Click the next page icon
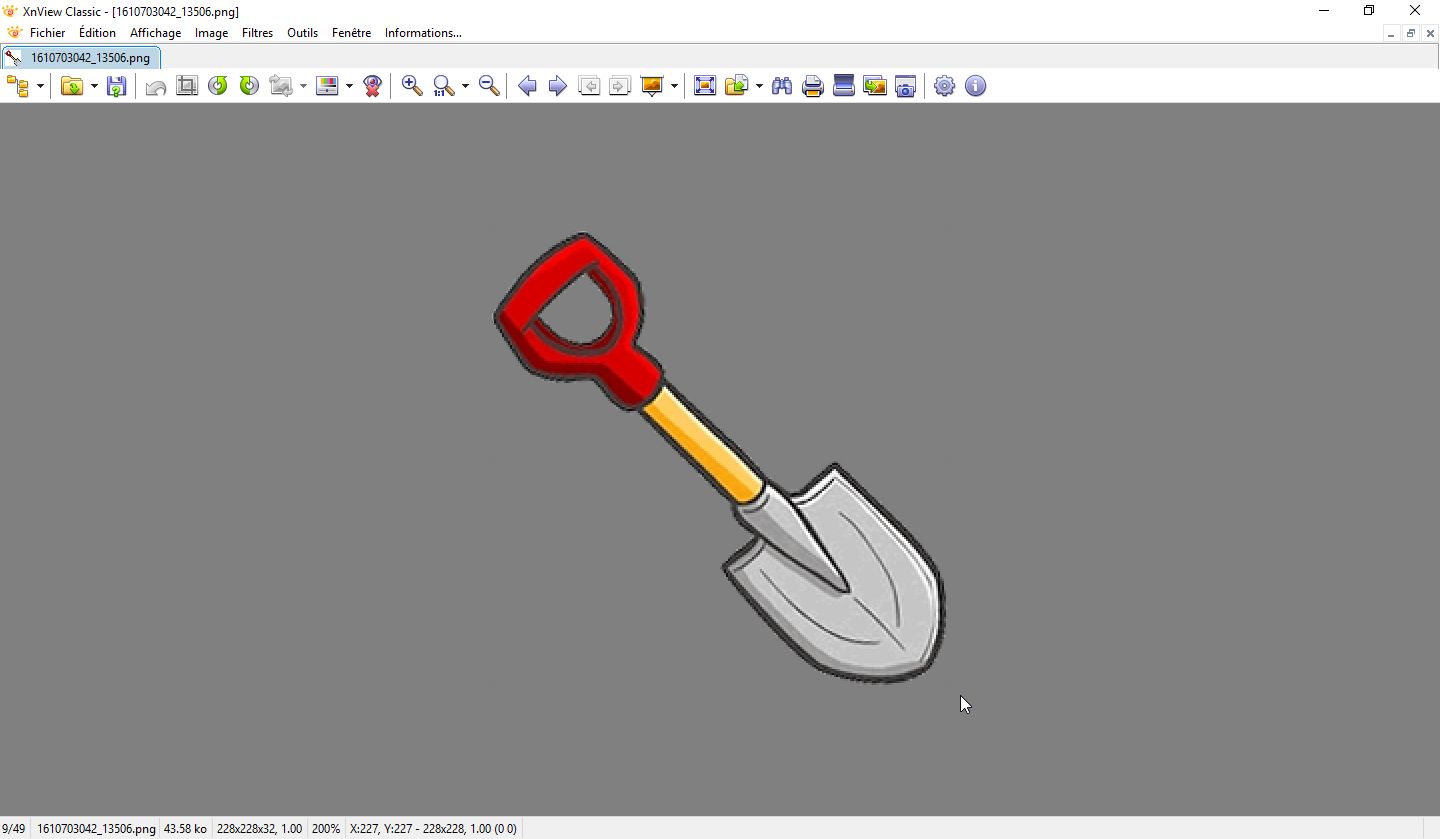Screen dimensions: 1440x839 [620, 86]
